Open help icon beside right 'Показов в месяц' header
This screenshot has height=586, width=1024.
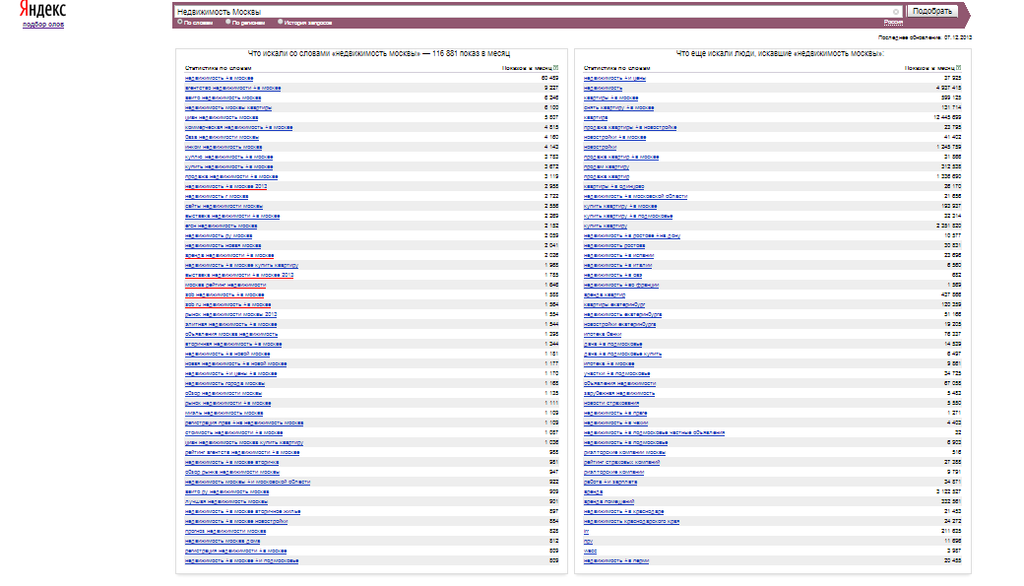tap(959, 68)
